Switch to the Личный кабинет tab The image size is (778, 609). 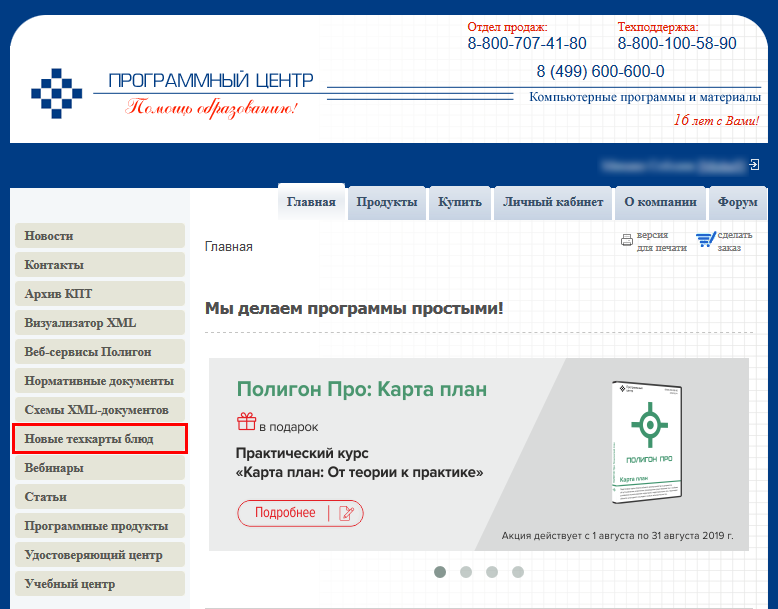click(x=553, y=202)
